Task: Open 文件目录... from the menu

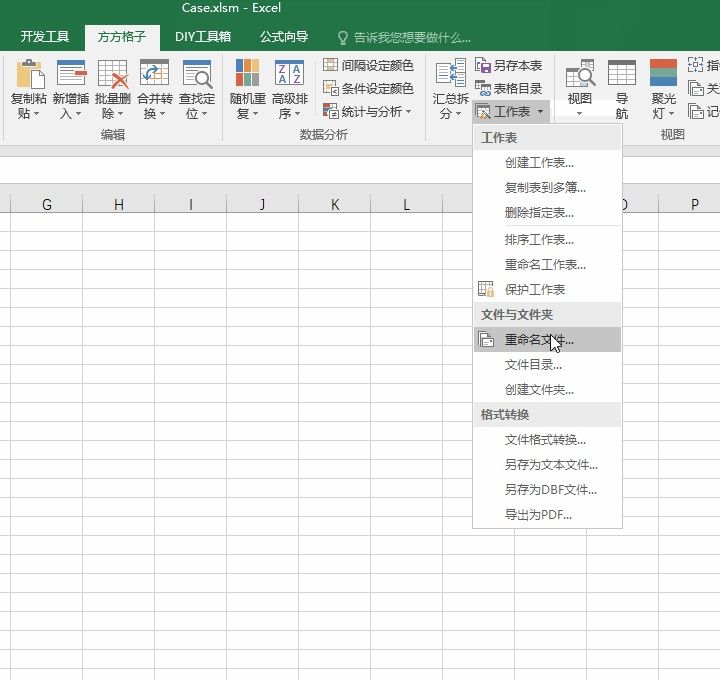Action: [547, 365]
